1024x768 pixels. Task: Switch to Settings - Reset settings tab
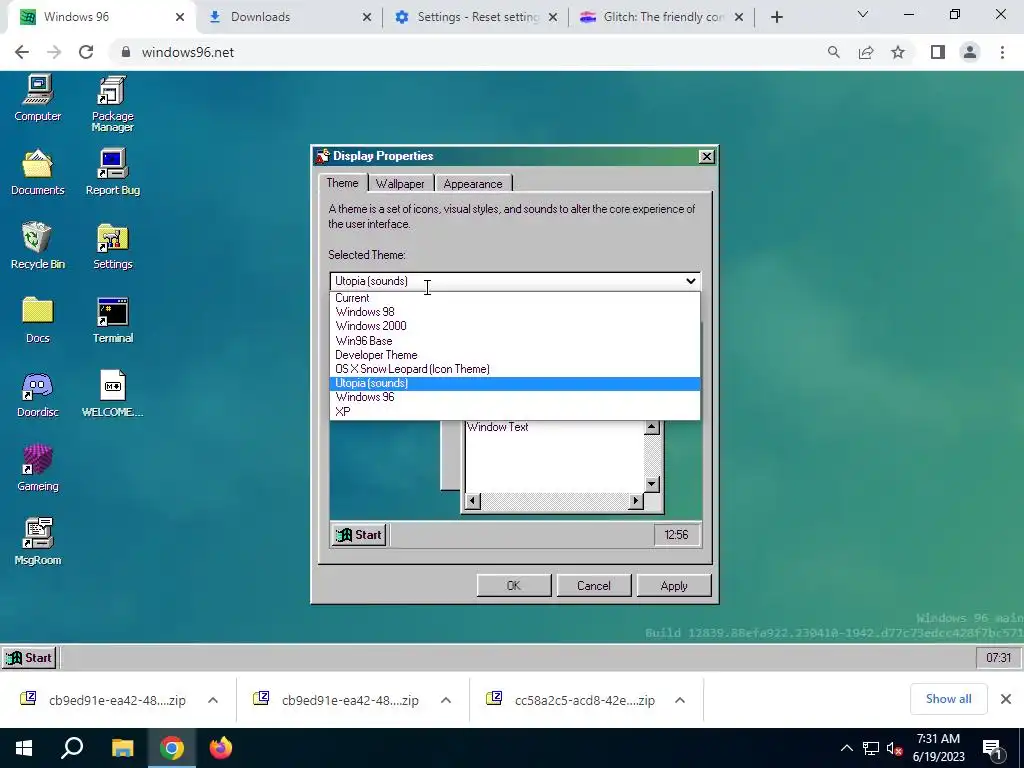click(475, 17)
